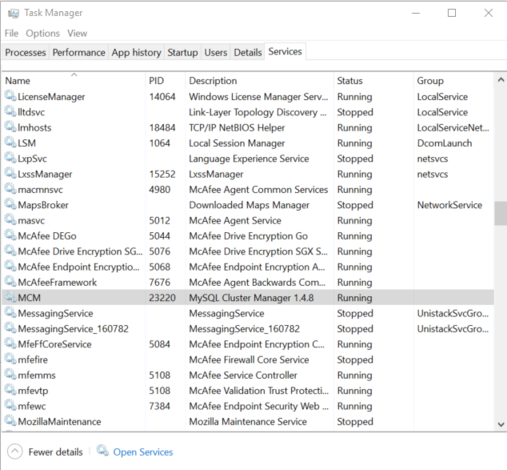The image size is (507, 470).
Task: Sort by the Group column header
Action: click(453, 81)
